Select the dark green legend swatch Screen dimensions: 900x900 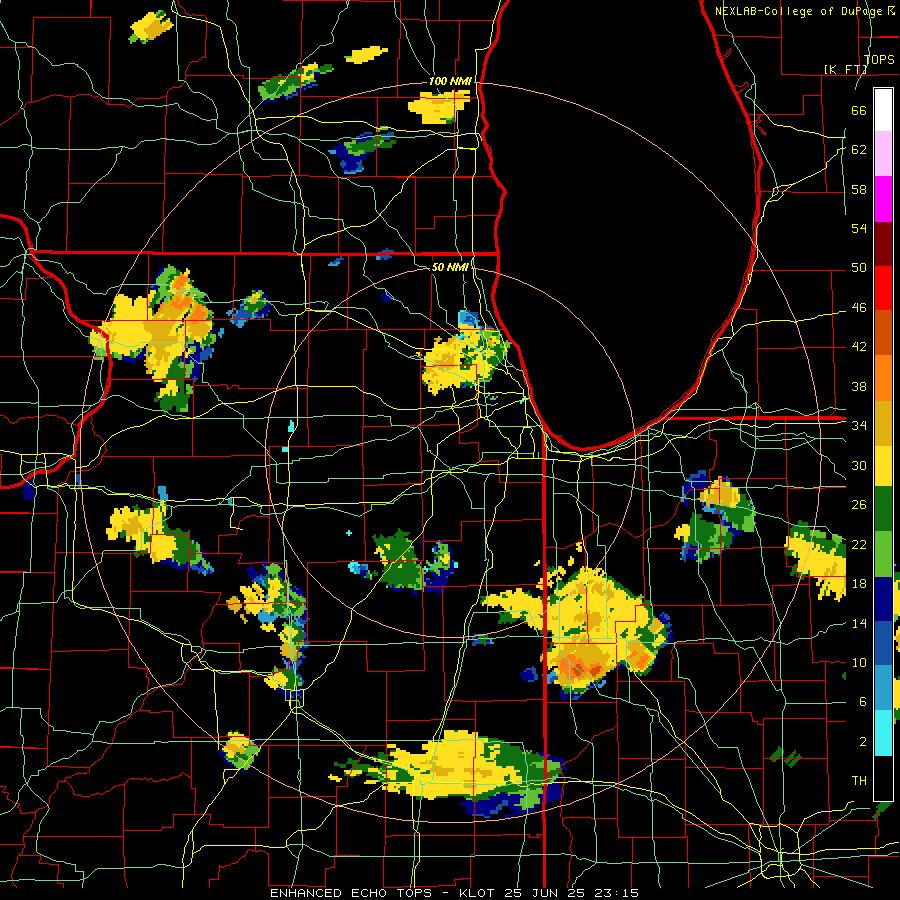coord(883,509)
